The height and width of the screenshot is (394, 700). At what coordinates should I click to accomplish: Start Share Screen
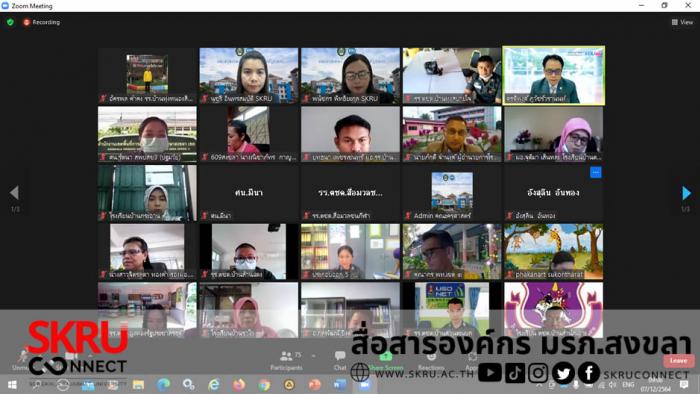[x=386, y=361]
